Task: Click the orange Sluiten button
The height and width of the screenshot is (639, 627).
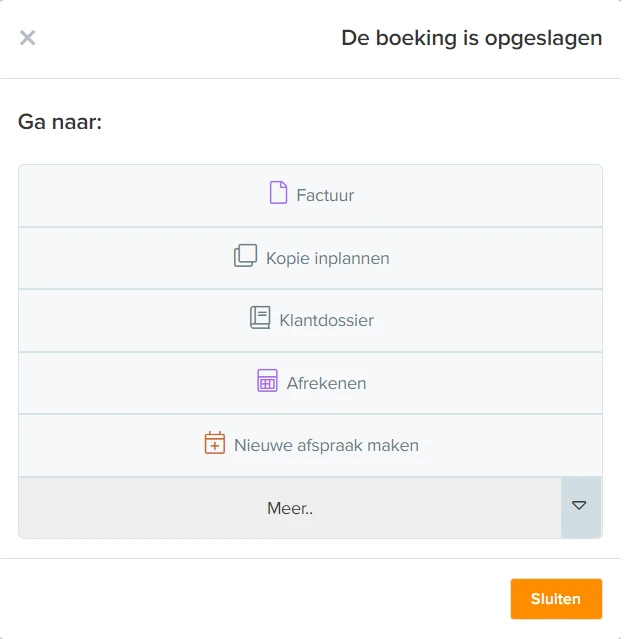Action: (556, 599)
